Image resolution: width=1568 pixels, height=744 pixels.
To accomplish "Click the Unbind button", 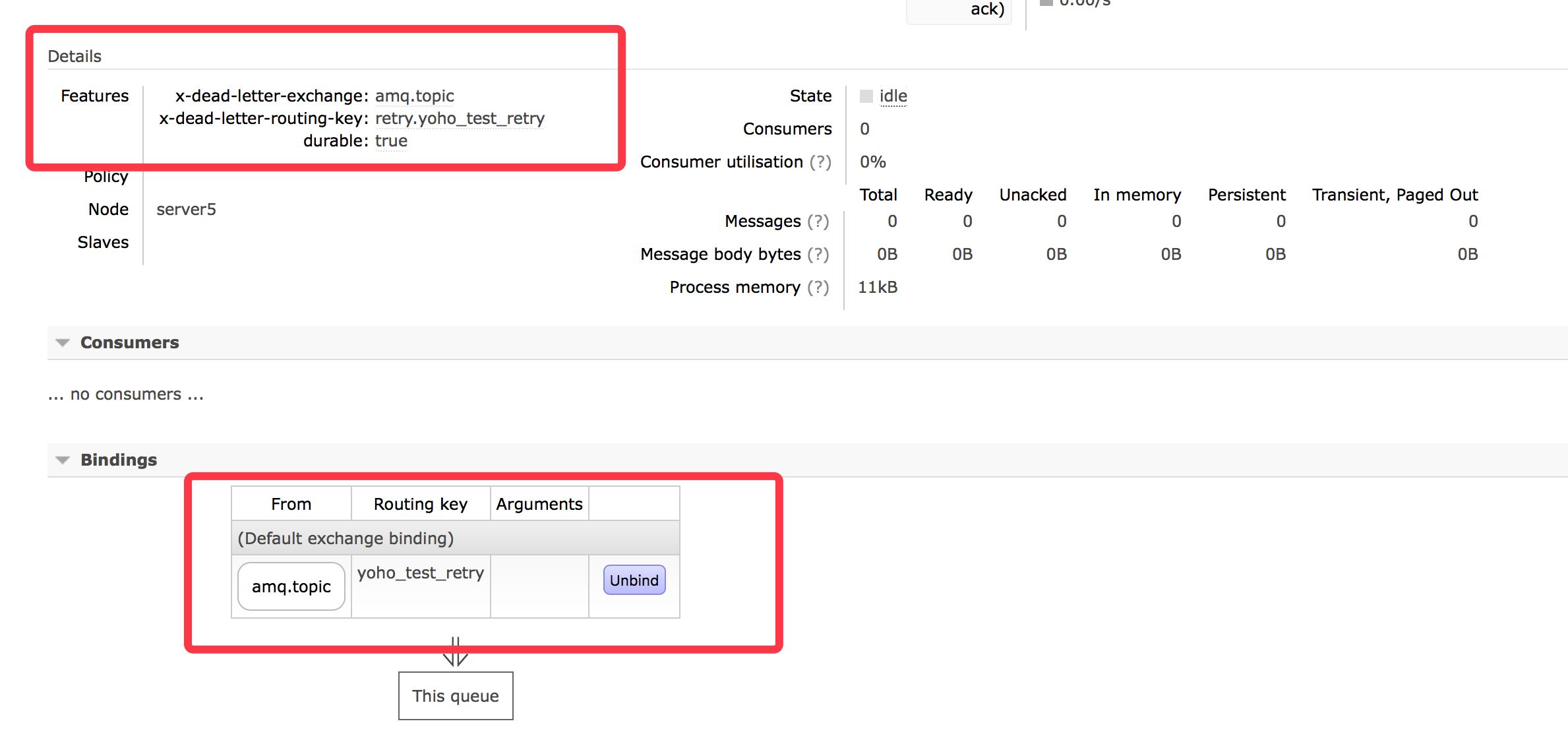I will 634,580.
